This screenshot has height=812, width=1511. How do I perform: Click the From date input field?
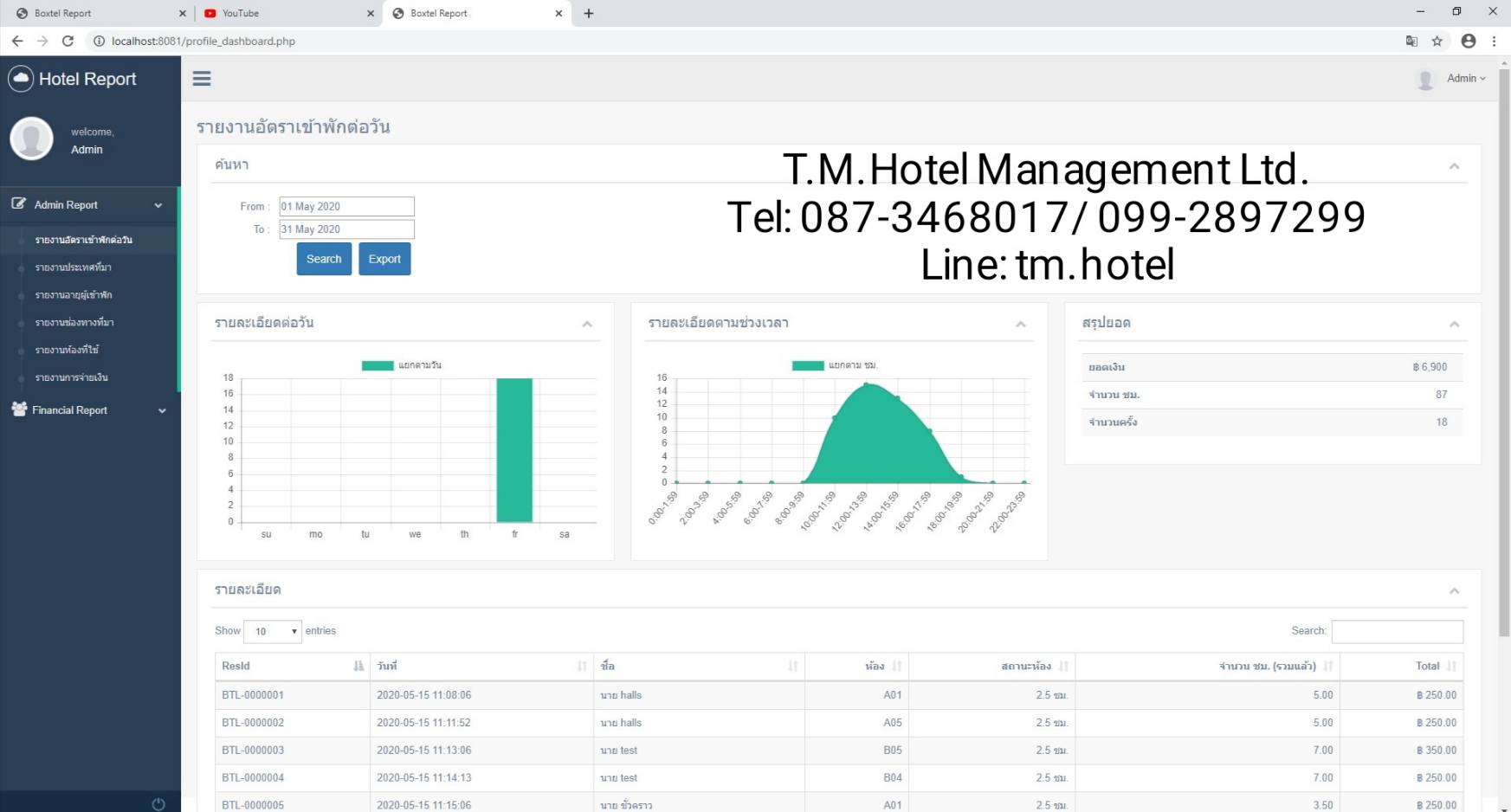pyautogui.click(x=346, y=206)
